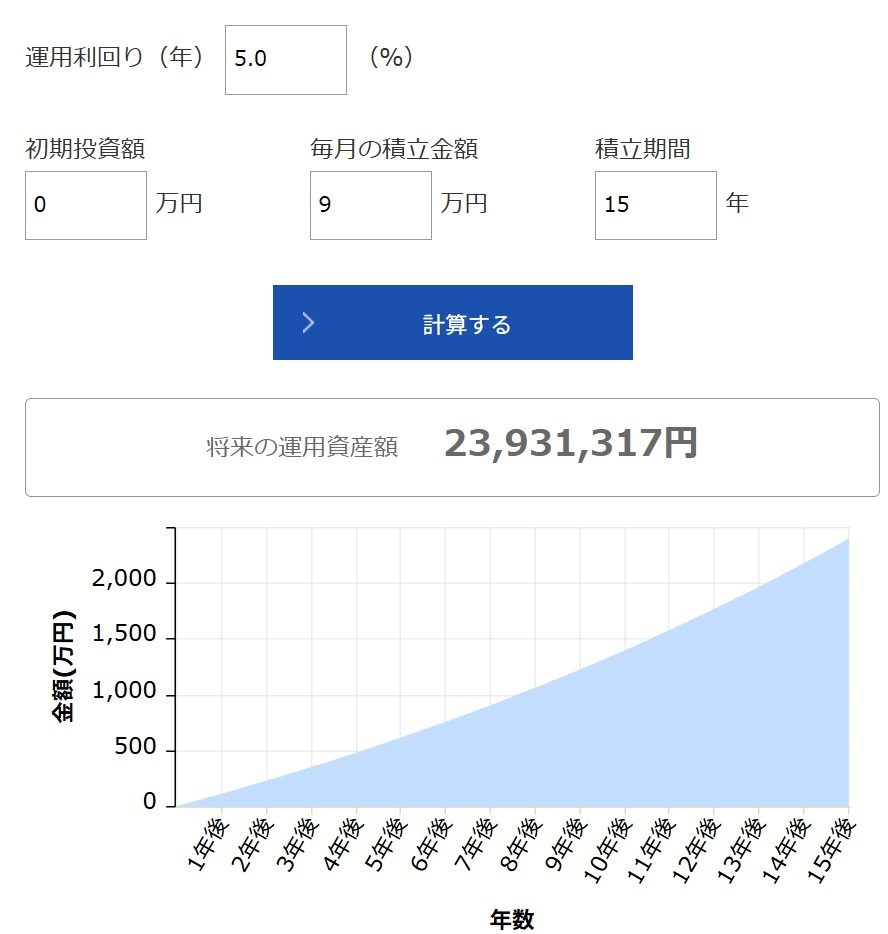The width and height of the screenshot is (888, 934).
Task: Click the 500 value on the y-axis
Action: tap(135, 747)
